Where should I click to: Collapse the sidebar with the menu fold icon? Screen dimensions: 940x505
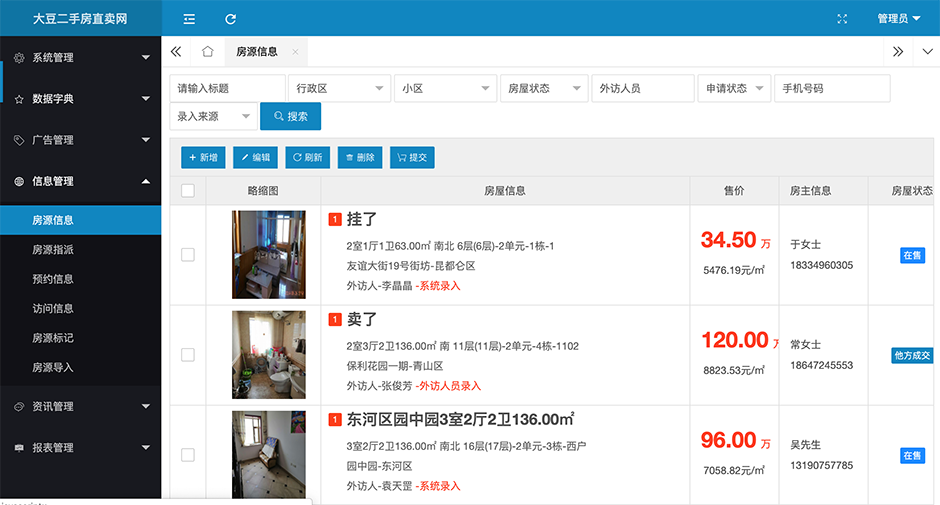(189, 19)
